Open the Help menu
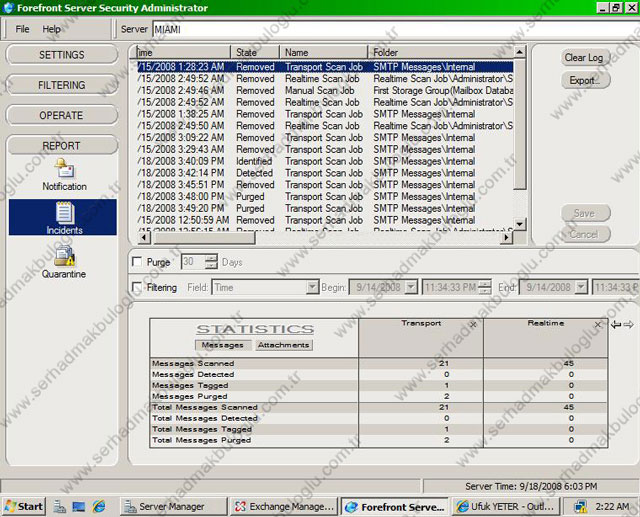Image resolution: width=640 pixels, height=517 pixels. [x=51, y=29]
